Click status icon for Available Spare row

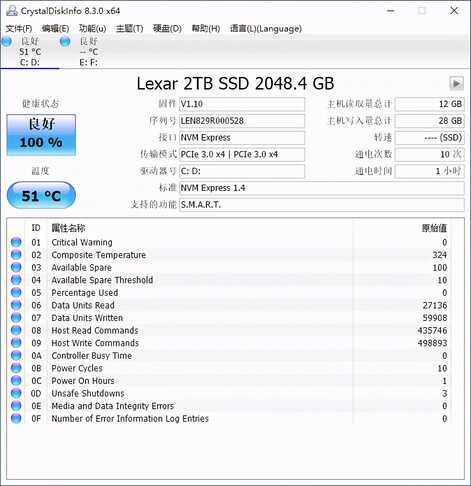click(16, 267)
